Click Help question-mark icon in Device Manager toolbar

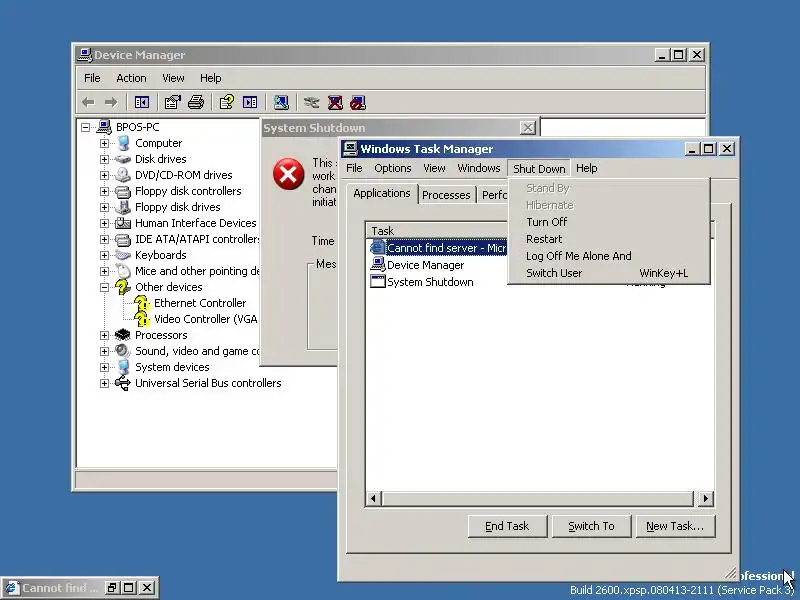pyautogui.click(x=227, y=103)
